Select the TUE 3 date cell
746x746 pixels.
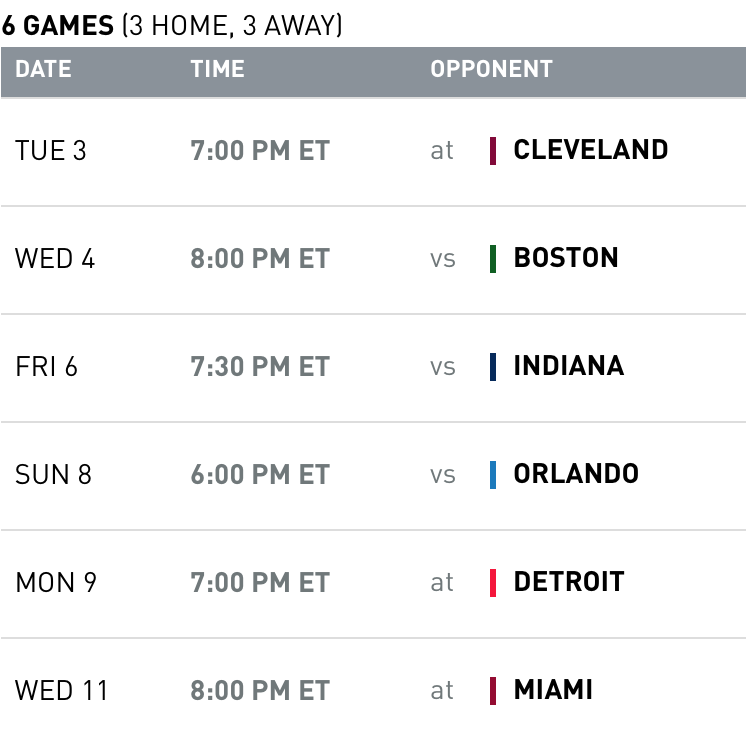coord(51,151)
